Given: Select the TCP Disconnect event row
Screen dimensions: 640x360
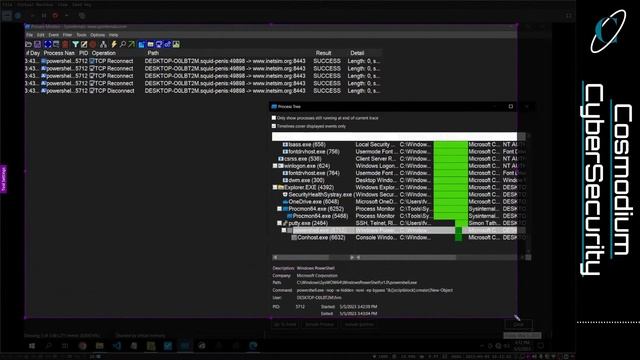Looking at the screenshot, I should [203, 91].
